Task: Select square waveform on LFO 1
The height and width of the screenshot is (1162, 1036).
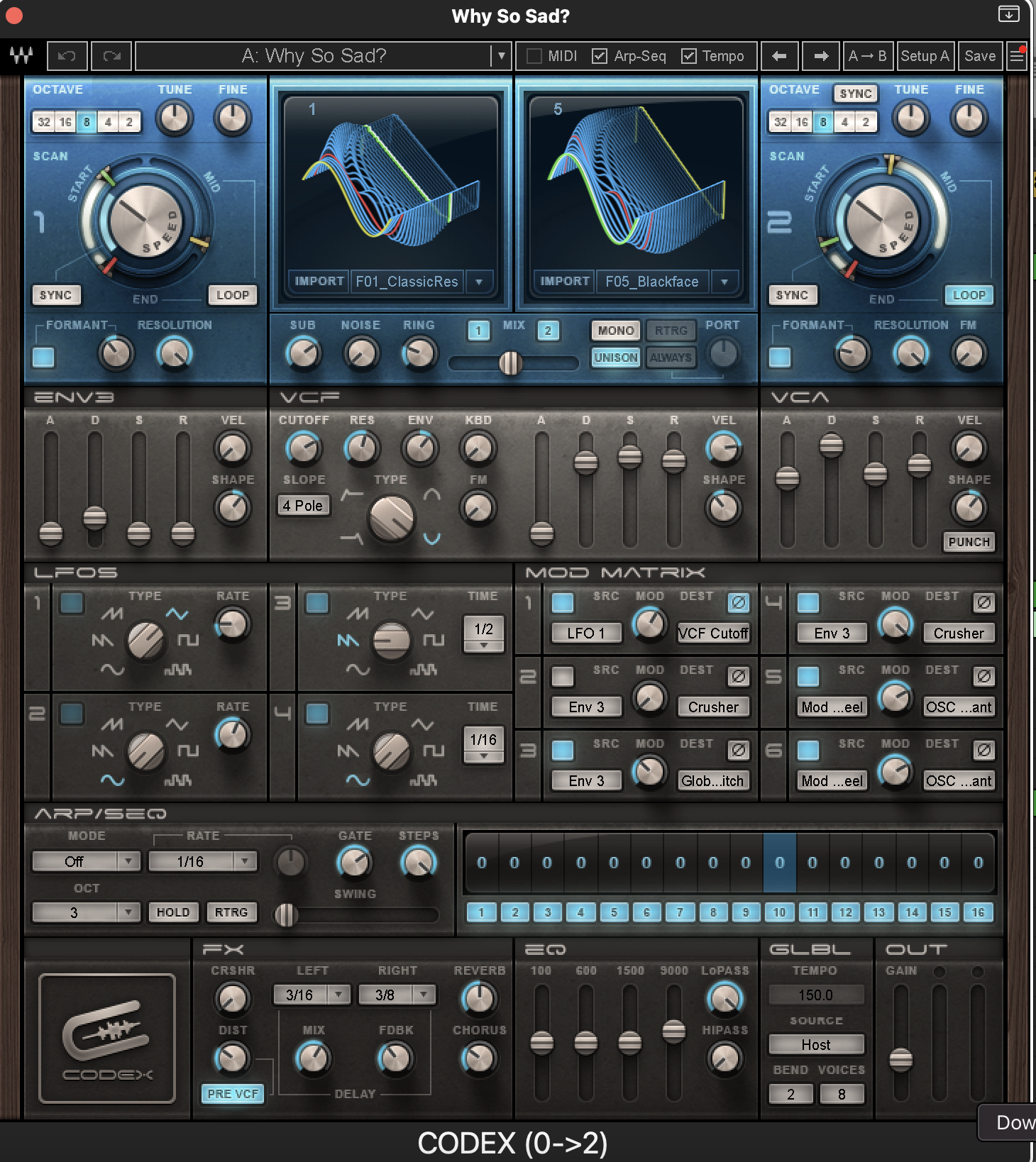Action: (x=188, y=641)
